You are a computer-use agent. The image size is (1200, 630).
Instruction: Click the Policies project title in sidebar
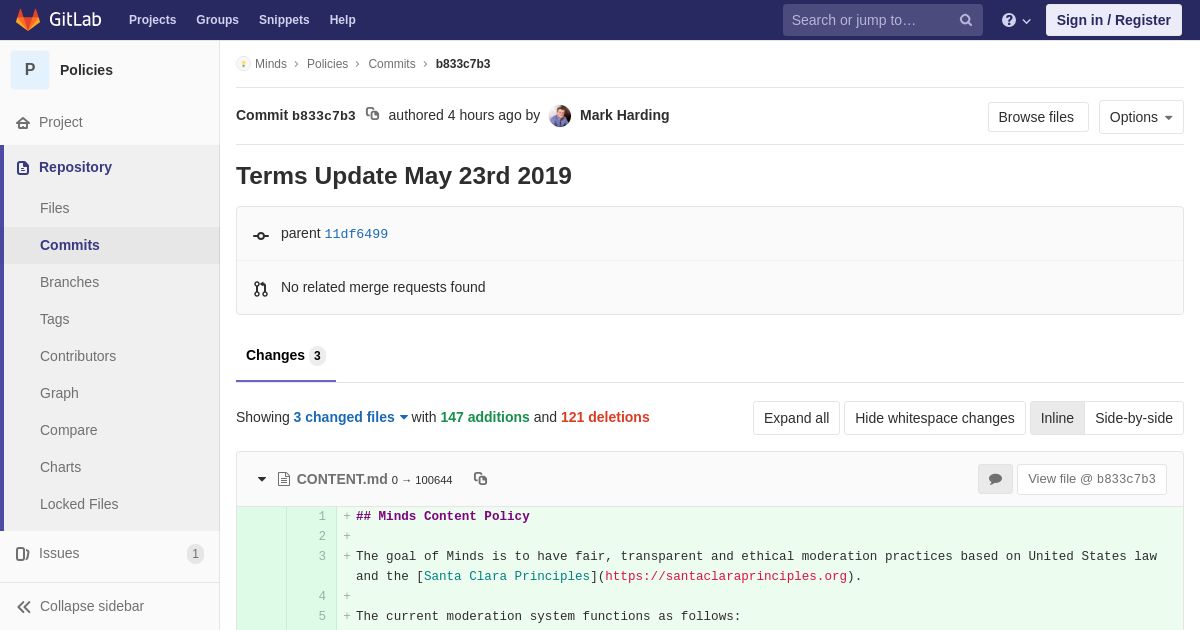(x=86, y=70)
